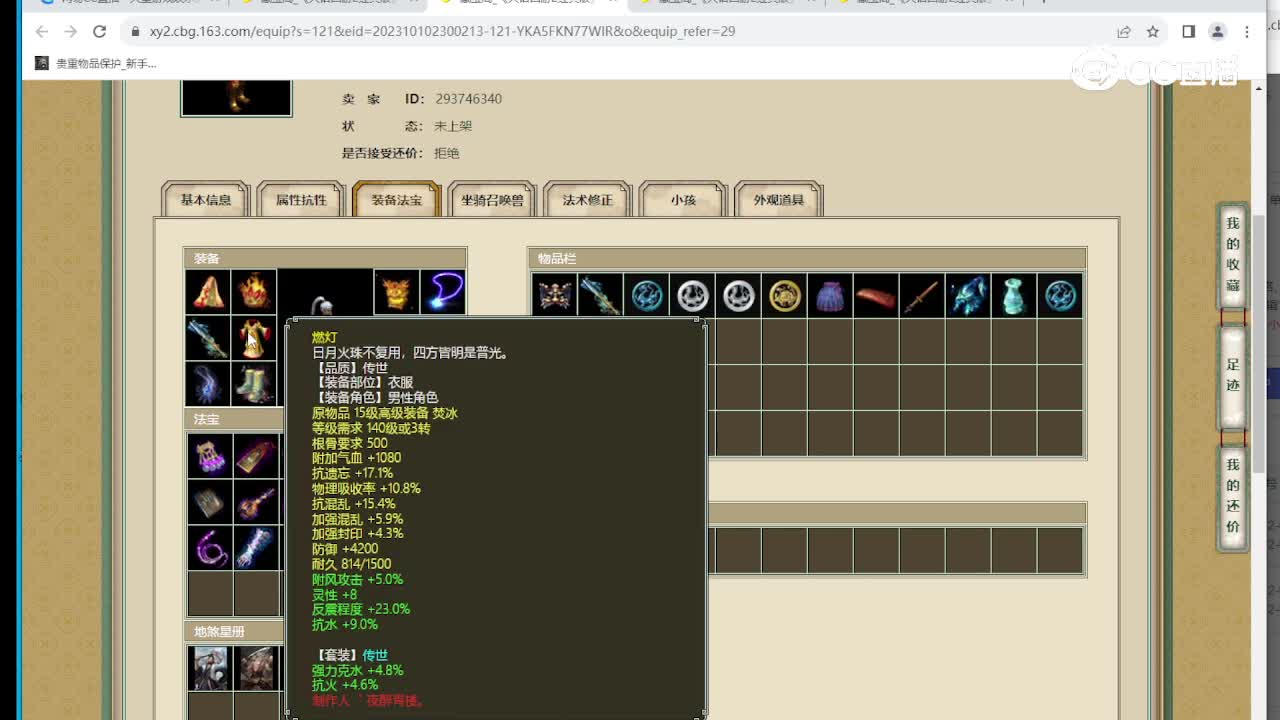
Task: Select the red cone hat equipment icon
Action: [208, 292]
